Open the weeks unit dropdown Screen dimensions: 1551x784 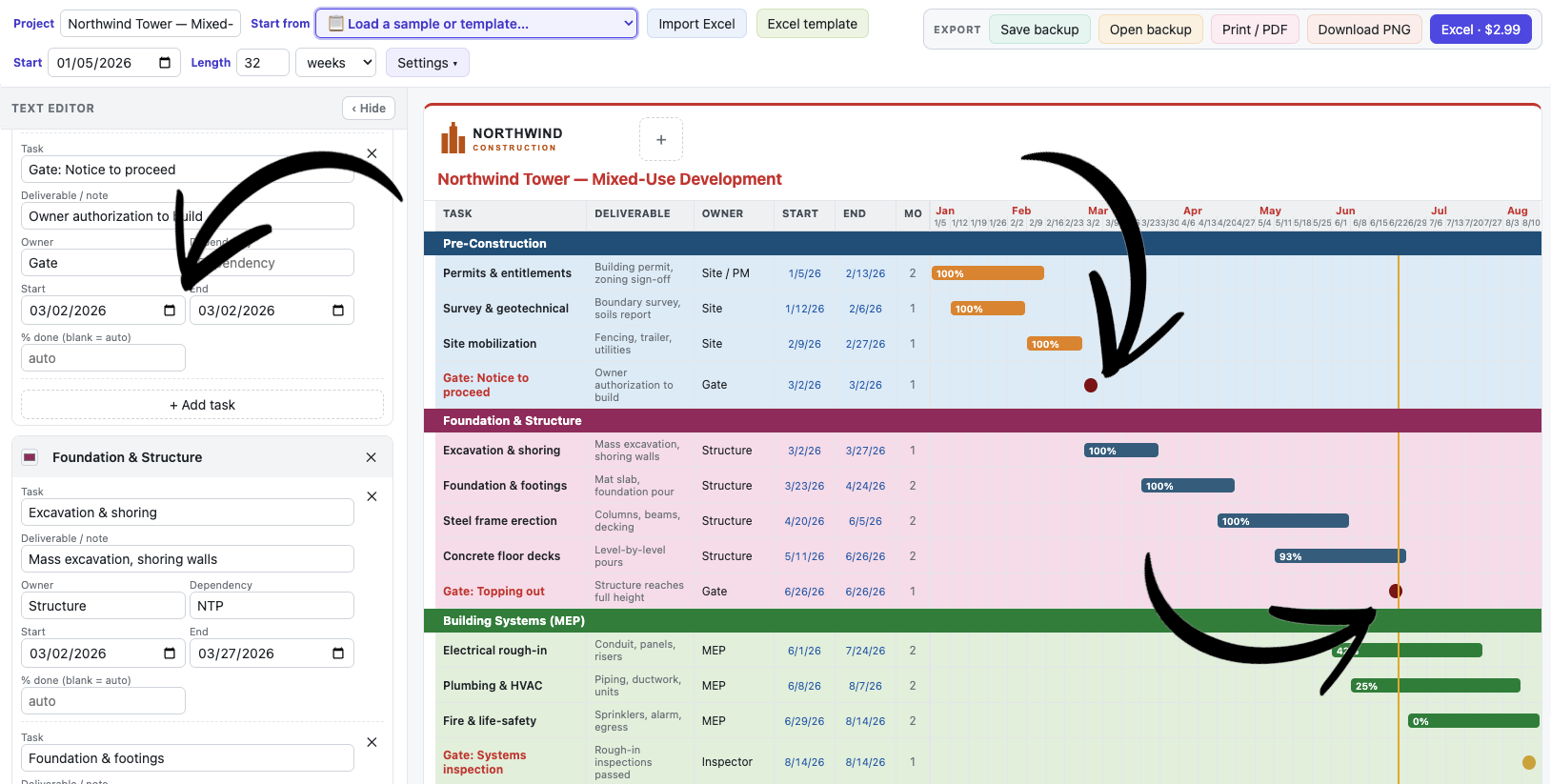pos(337,63)
